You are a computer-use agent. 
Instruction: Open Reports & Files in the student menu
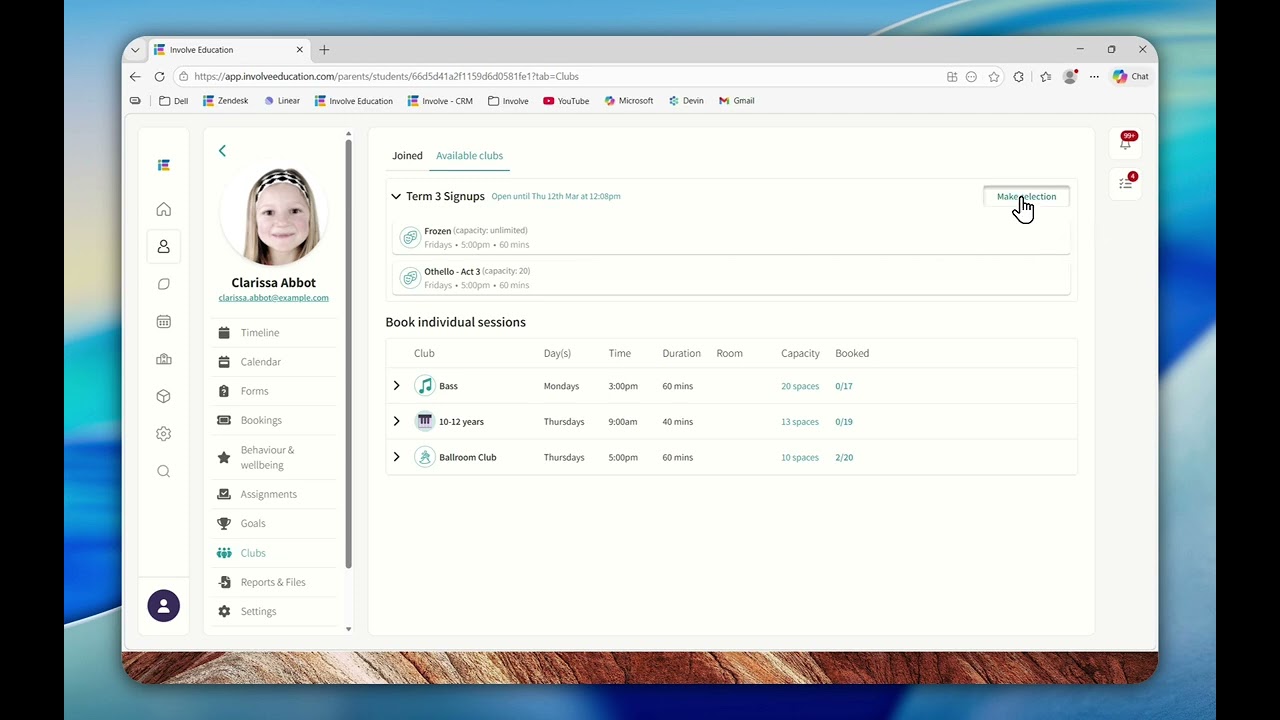[275, 582]
